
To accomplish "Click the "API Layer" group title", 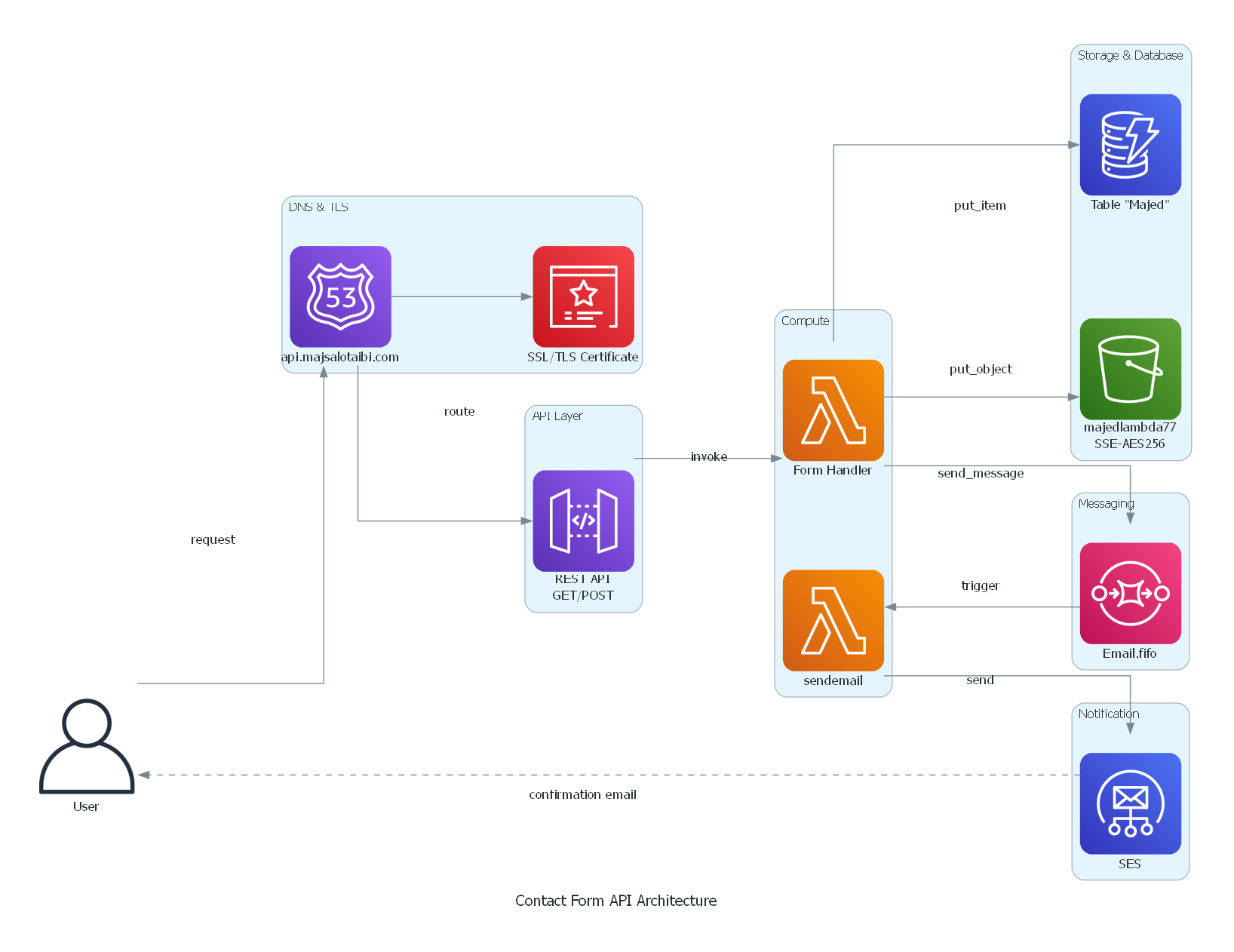I will pos(557,416).
